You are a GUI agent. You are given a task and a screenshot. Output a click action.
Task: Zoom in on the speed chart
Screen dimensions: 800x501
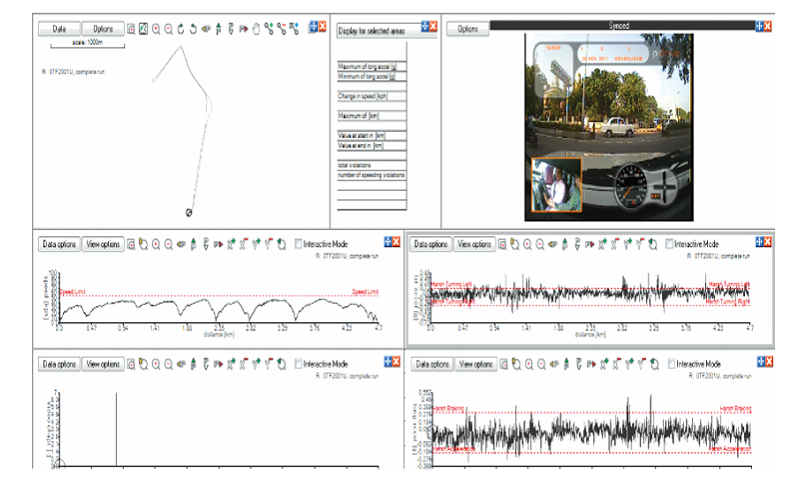pos(156,244)
